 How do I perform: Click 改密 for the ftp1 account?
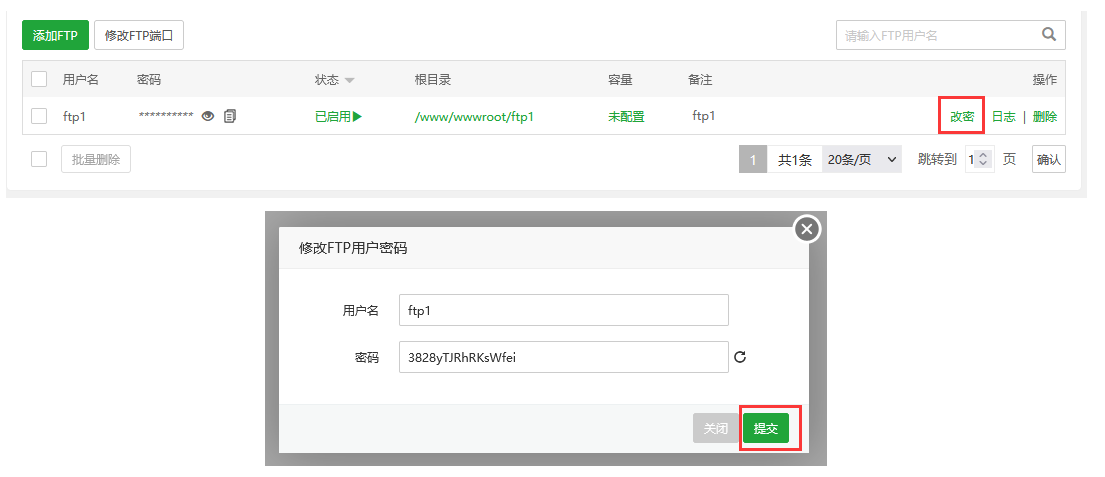(962, 116)
